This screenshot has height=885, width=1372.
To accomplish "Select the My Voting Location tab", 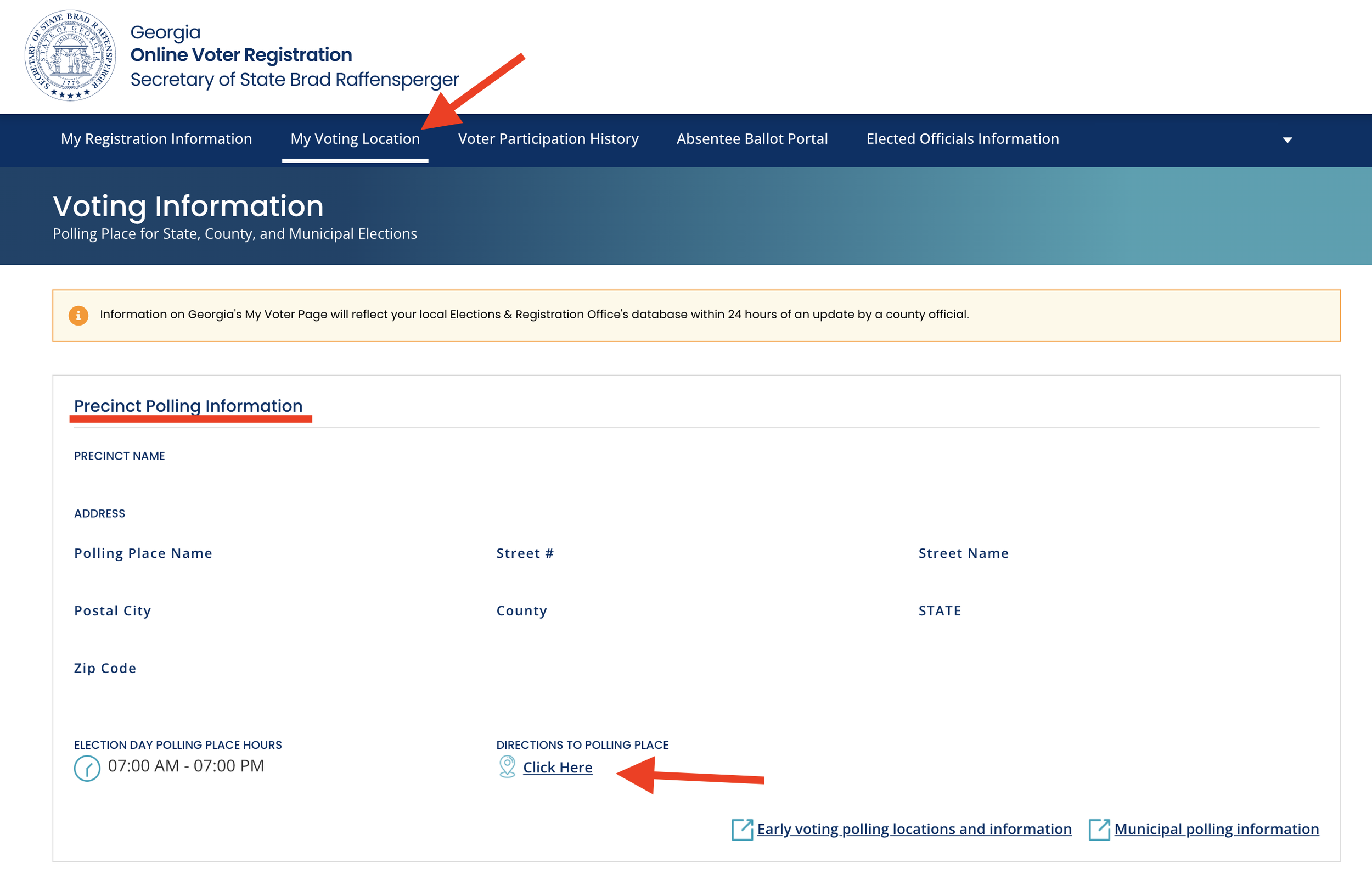I will [x=355, y=138].
